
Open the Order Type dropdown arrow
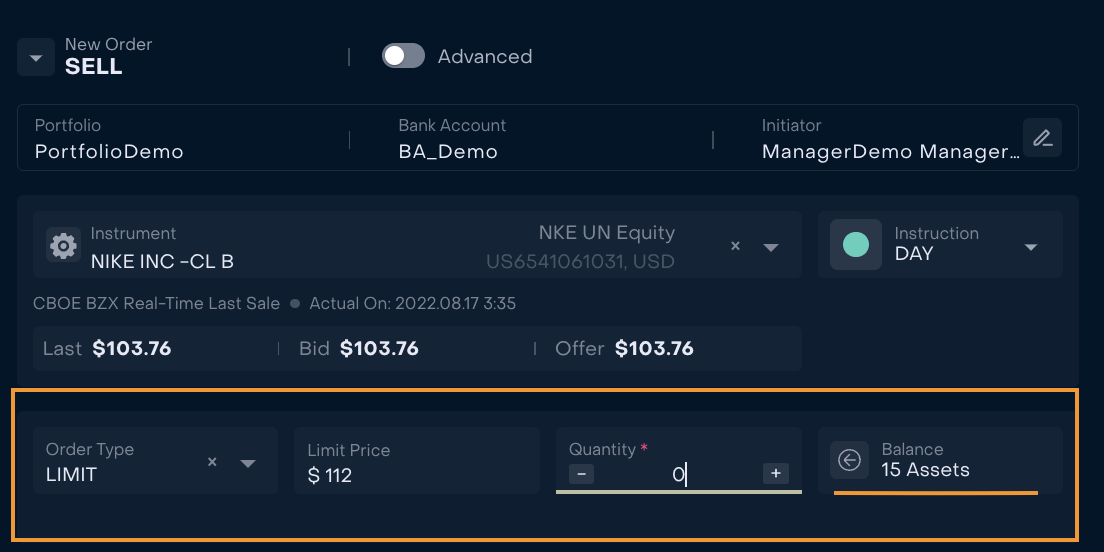click(248, 463)
